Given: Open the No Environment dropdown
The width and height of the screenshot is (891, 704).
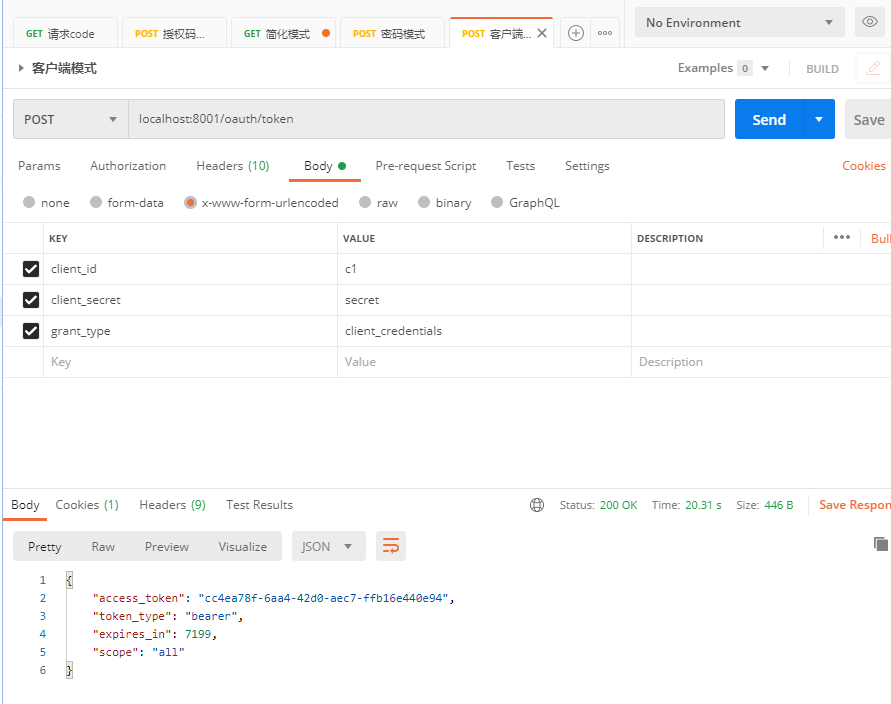Looking at the screenshot, I should coord(738,21).
